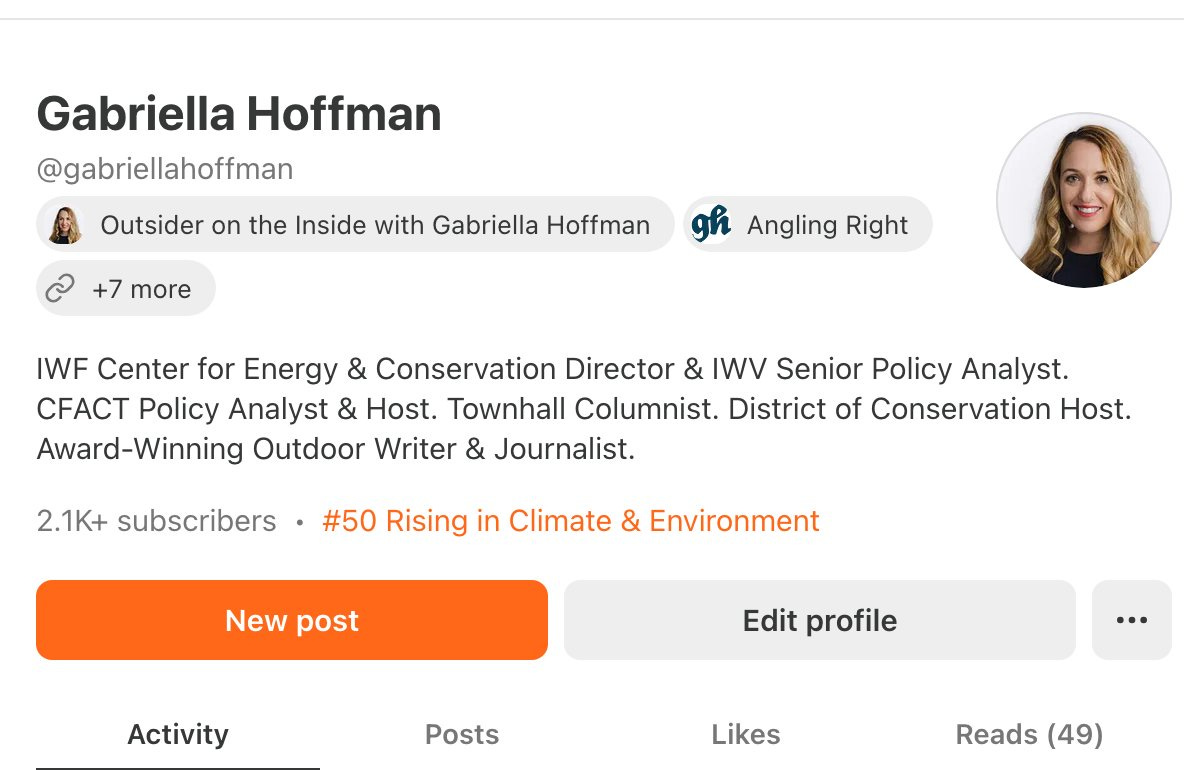
Task: Click the 2.1K+ subscribers count
Action: [x=156, y=521]
